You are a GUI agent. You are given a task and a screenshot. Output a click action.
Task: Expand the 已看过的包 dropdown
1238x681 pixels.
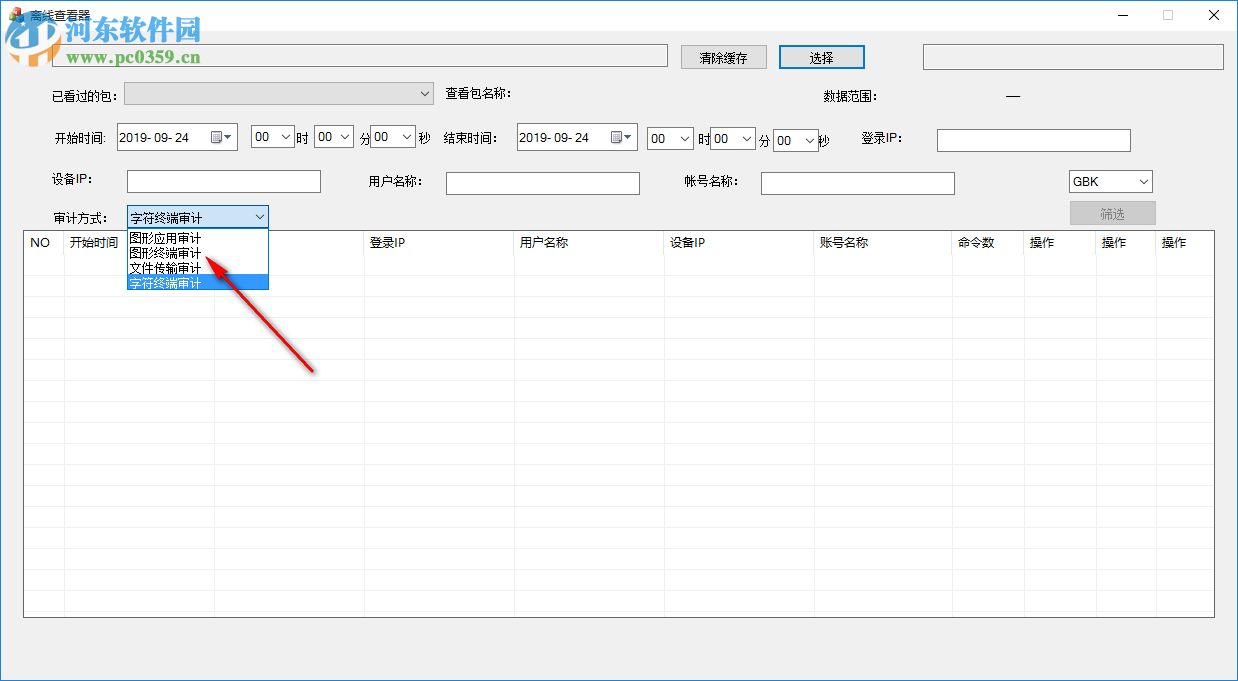coord(279,94)
